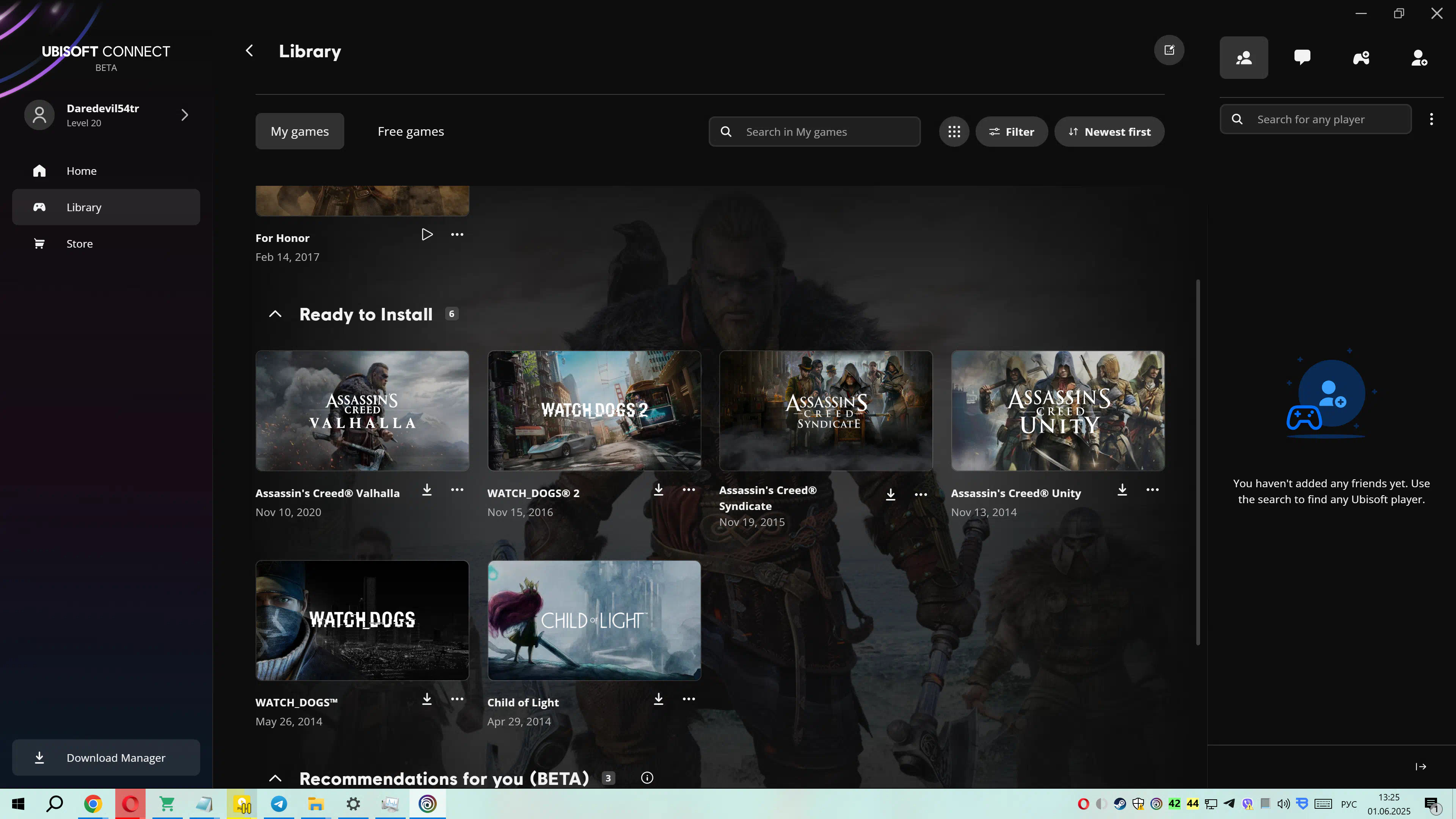
Task: Open the game invites controller icon
Action: [x=1361, y=58]
